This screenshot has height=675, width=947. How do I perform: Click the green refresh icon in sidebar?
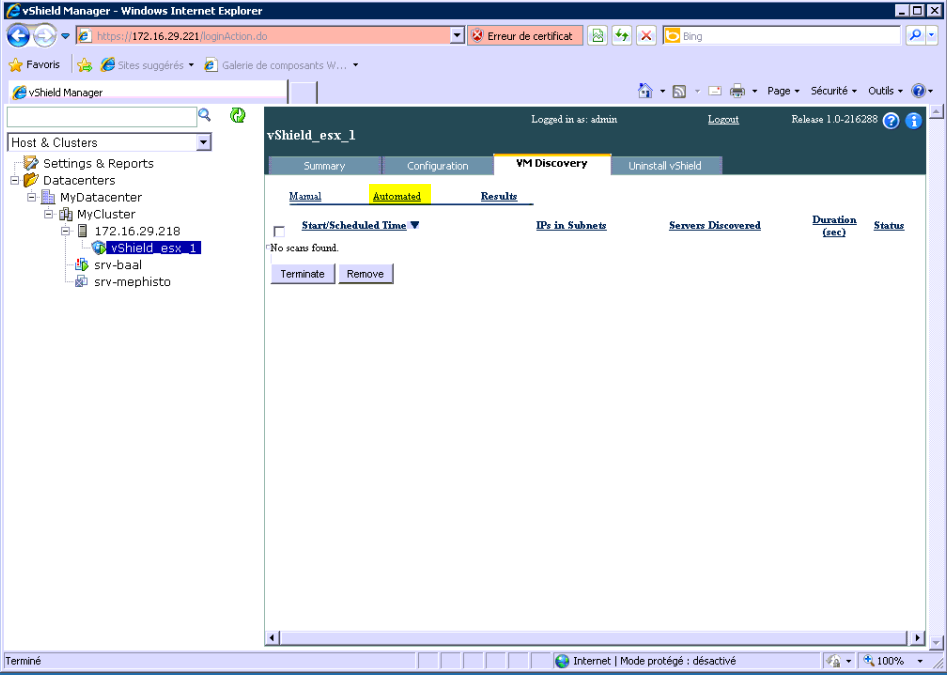238,116
